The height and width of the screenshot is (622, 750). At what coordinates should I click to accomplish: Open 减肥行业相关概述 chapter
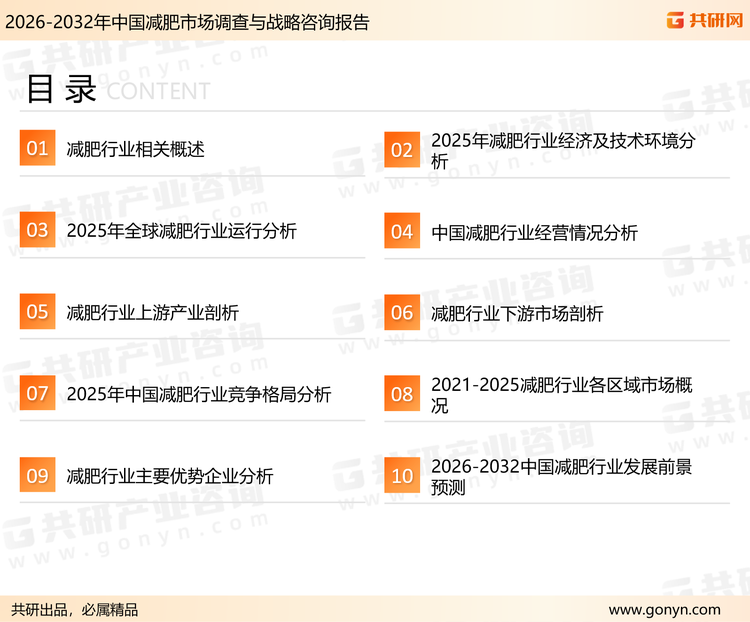point(135,150)
